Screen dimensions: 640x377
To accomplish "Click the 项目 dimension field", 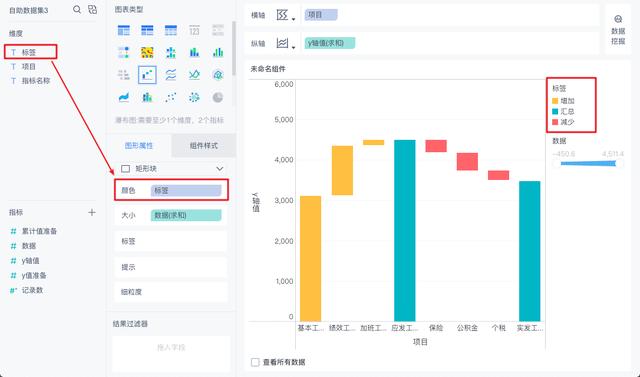I will (29, 66).
